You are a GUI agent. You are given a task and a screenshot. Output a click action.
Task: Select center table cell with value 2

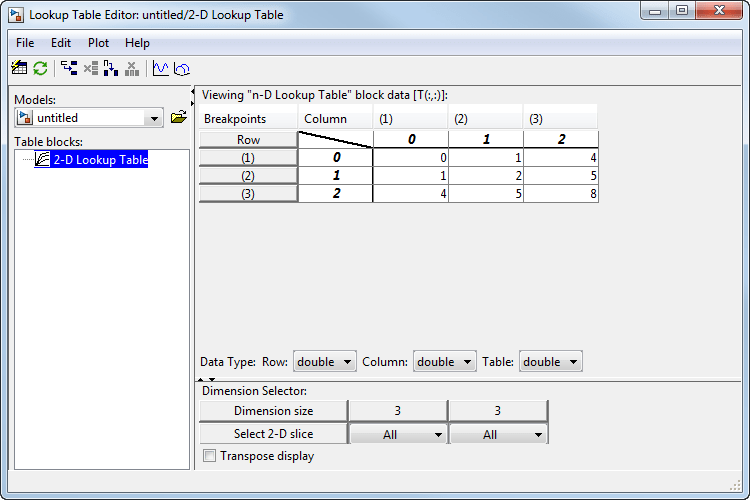click(x=486, y=176)
